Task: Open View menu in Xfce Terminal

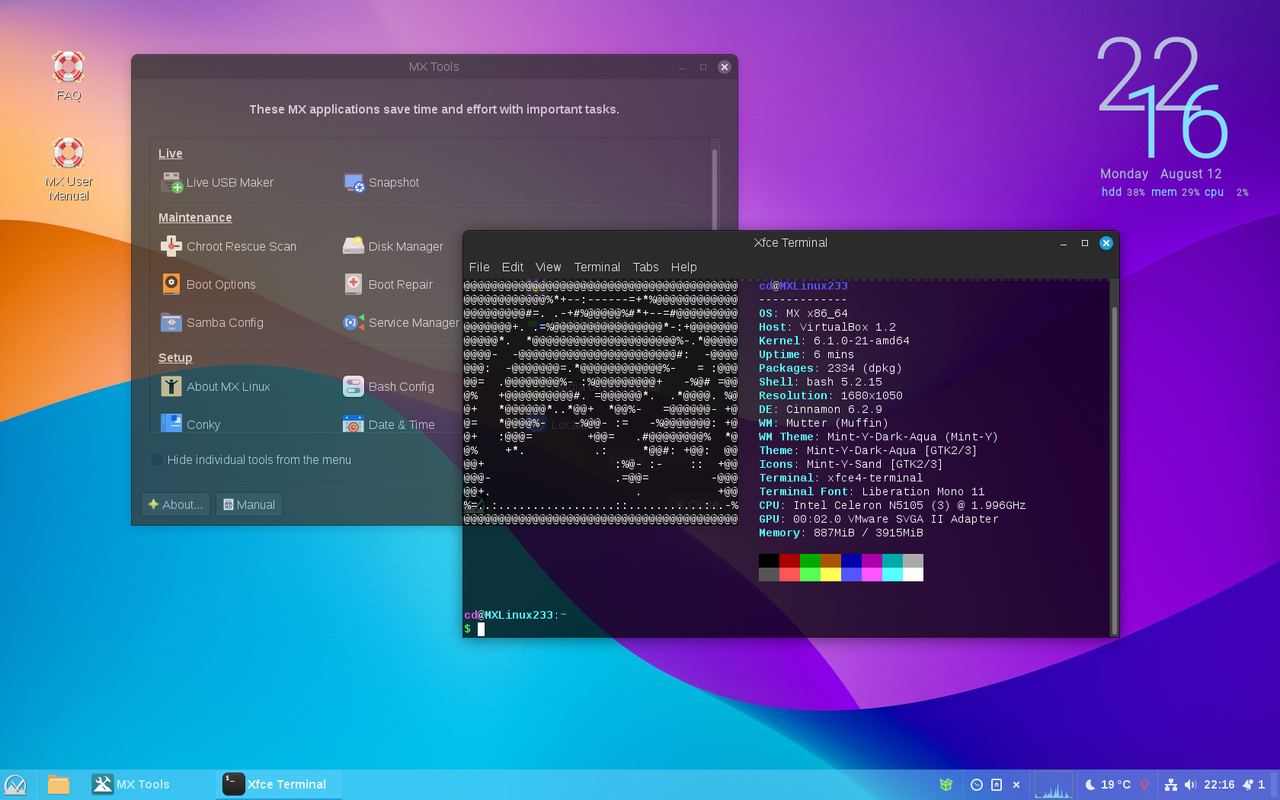Action: [548, 267]
